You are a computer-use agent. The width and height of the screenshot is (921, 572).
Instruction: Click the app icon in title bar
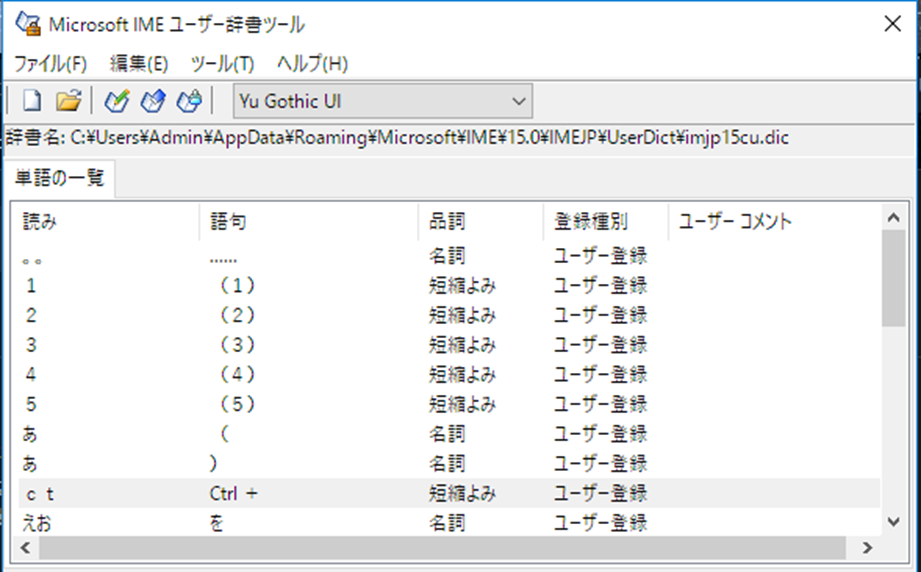pos(28,23)
